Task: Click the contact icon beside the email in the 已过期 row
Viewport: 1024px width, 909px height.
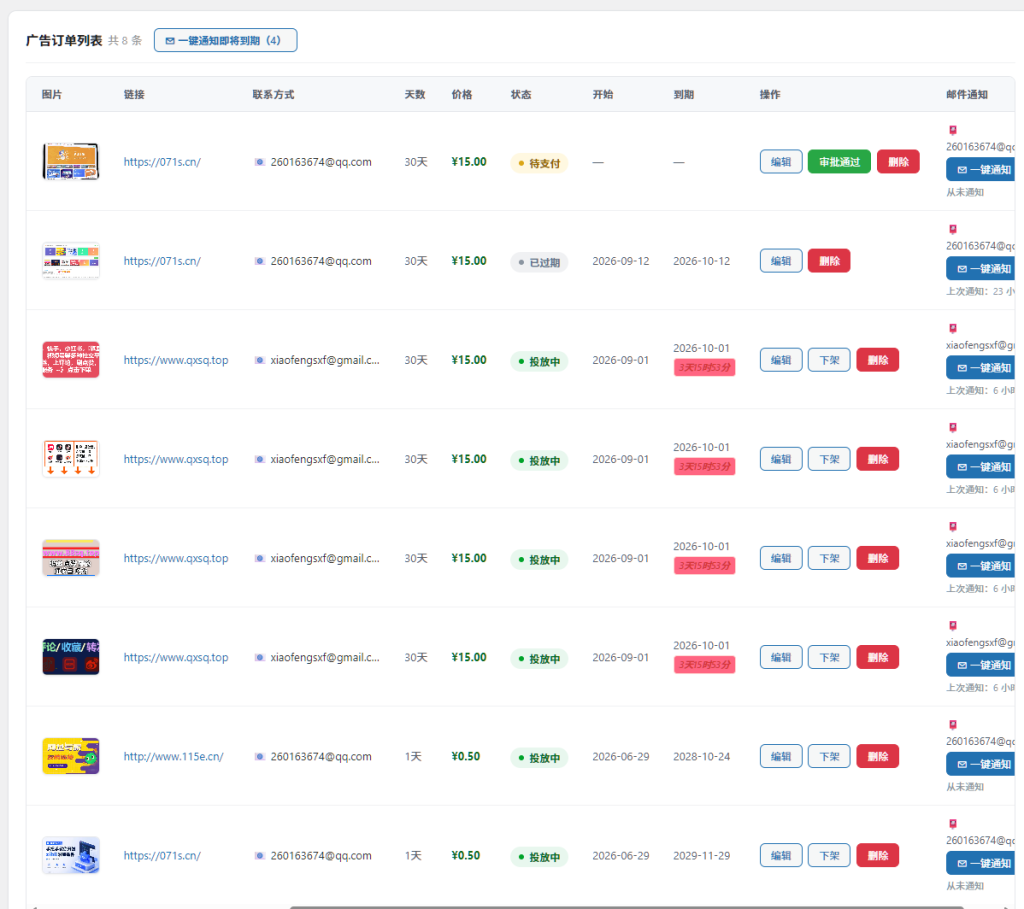Action: pyautogui.click(x=259, y=261)
